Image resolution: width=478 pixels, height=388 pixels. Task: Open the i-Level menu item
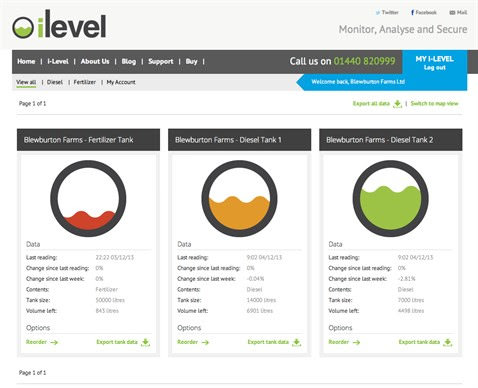tap(58, 61)
